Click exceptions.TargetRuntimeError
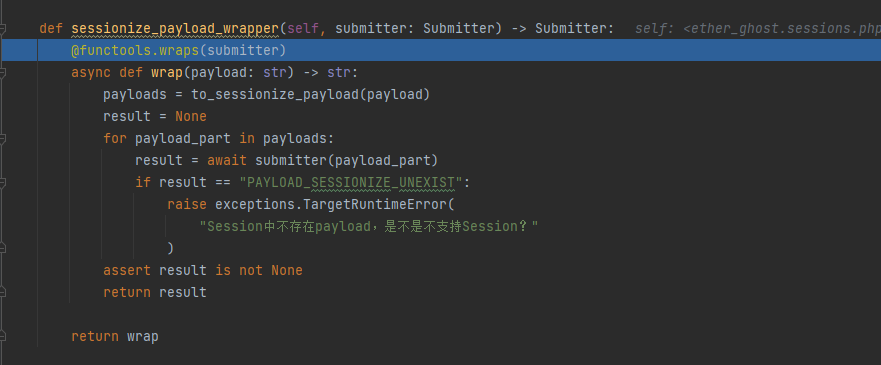The image size is (881, 365). click(x=330, y=204)
